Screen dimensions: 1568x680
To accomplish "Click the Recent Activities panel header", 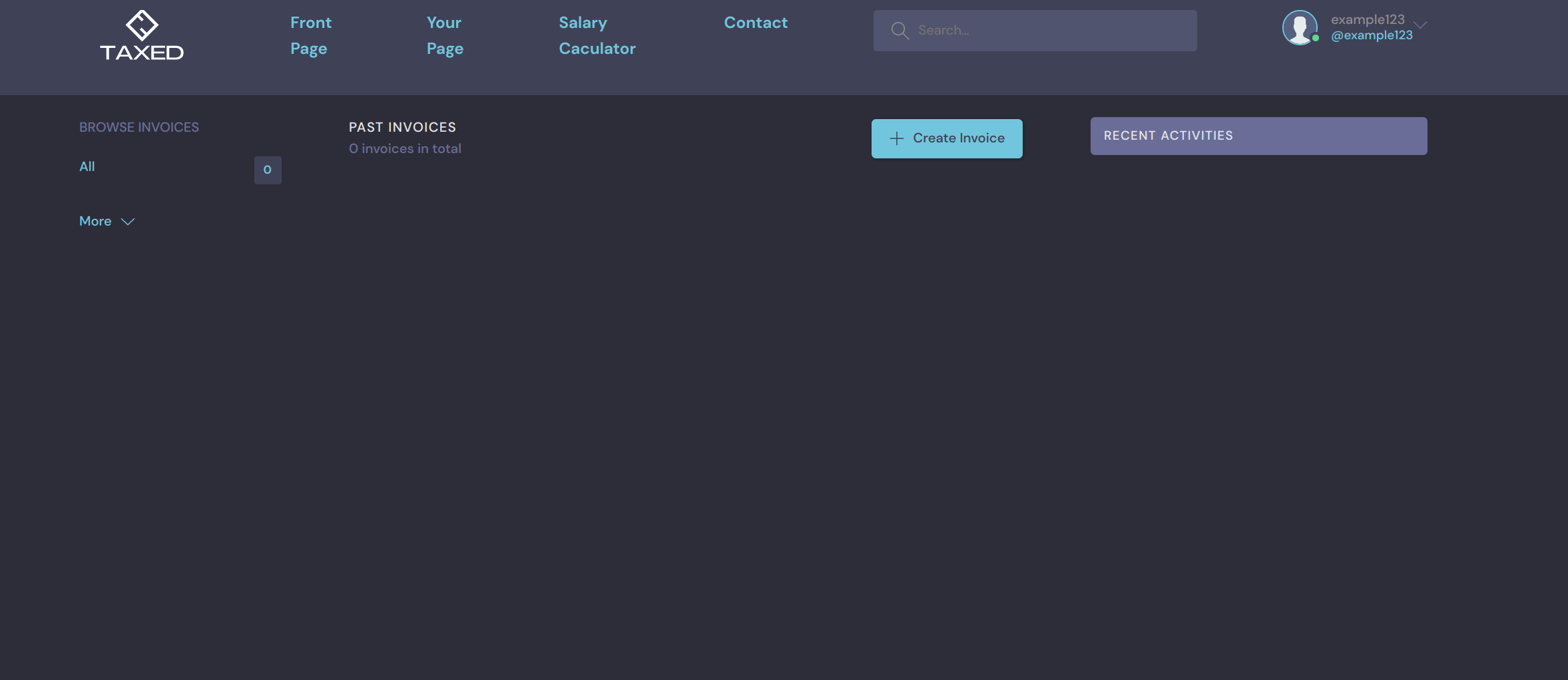I will (x=1258, y=136).
